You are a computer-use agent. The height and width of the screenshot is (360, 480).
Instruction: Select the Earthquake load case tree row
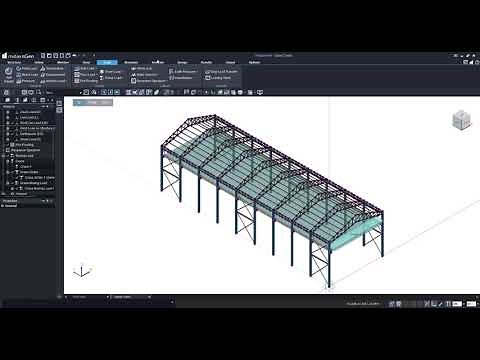point(31,134)
